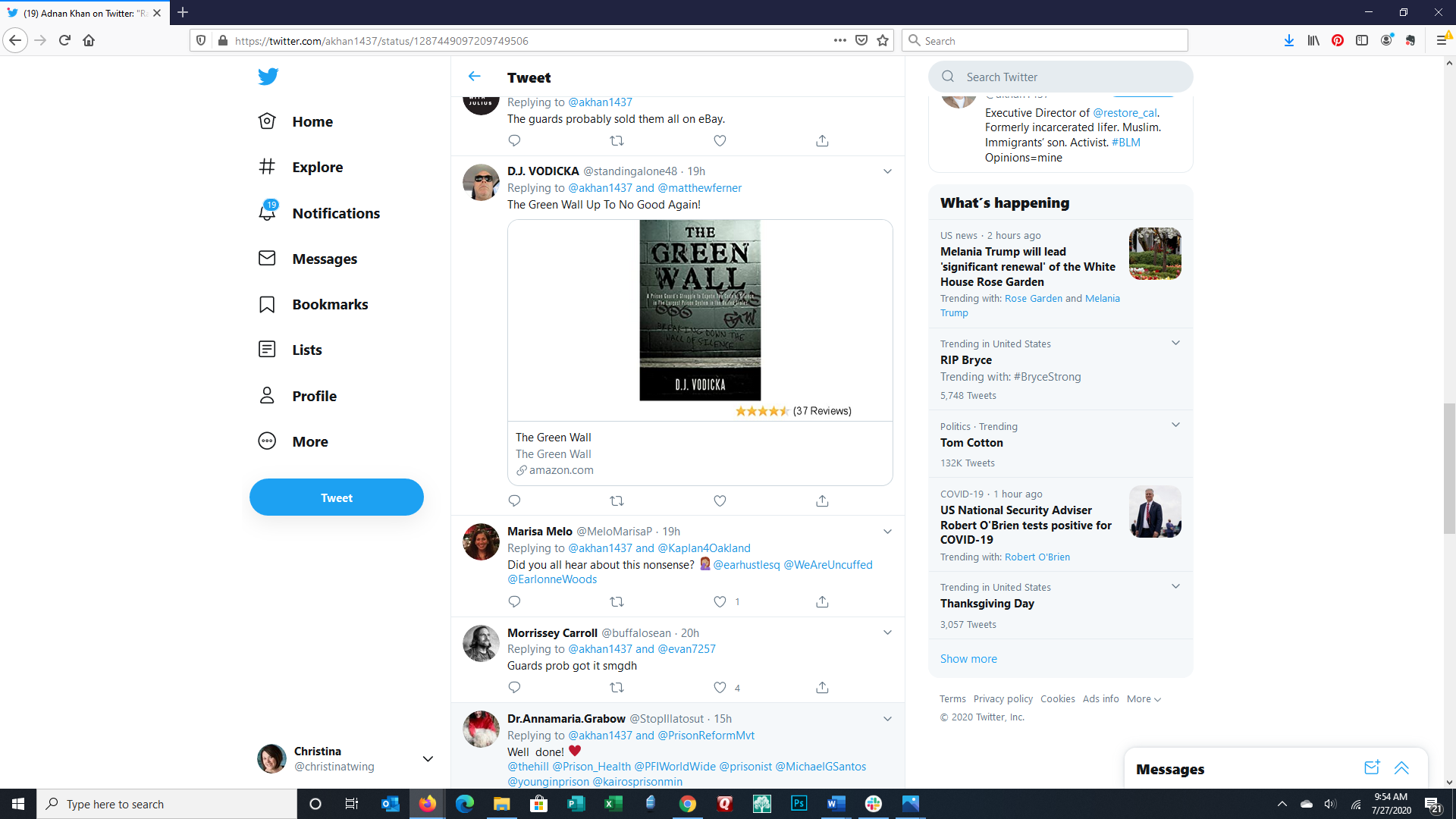
Task: Bookmark this page with the Firefox star
Action: (883, 40)
